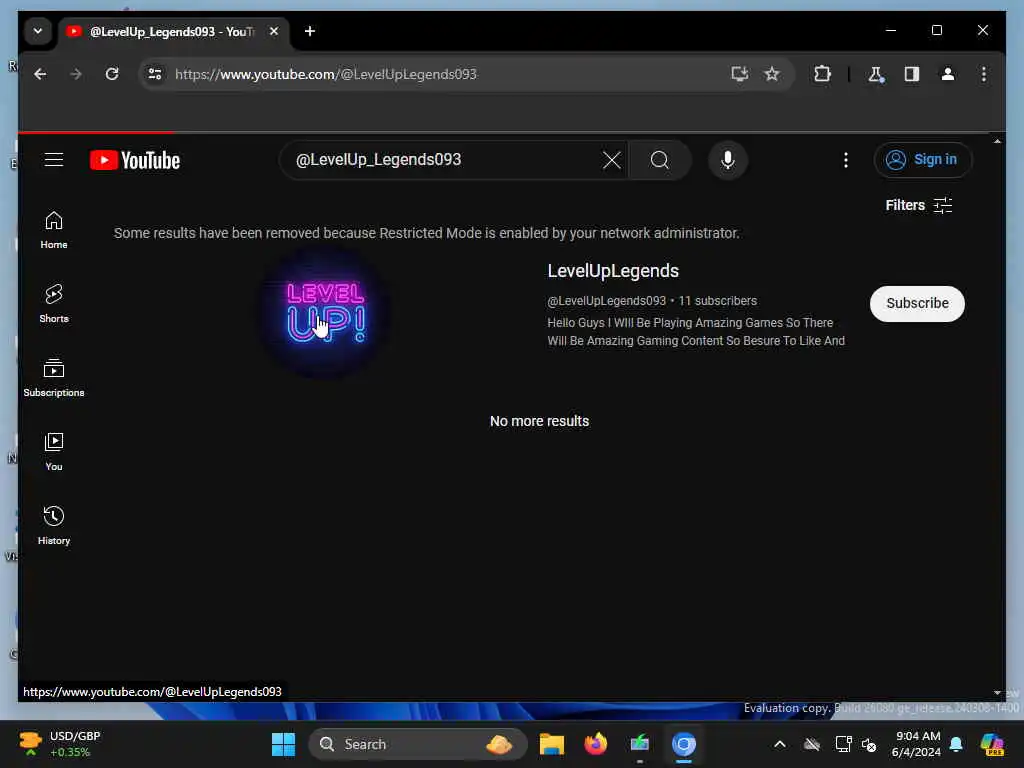The width and height of the screenshot is (1024, 768).
Task: Launch Firefox from the taskbar
Action: pos(596,744)
